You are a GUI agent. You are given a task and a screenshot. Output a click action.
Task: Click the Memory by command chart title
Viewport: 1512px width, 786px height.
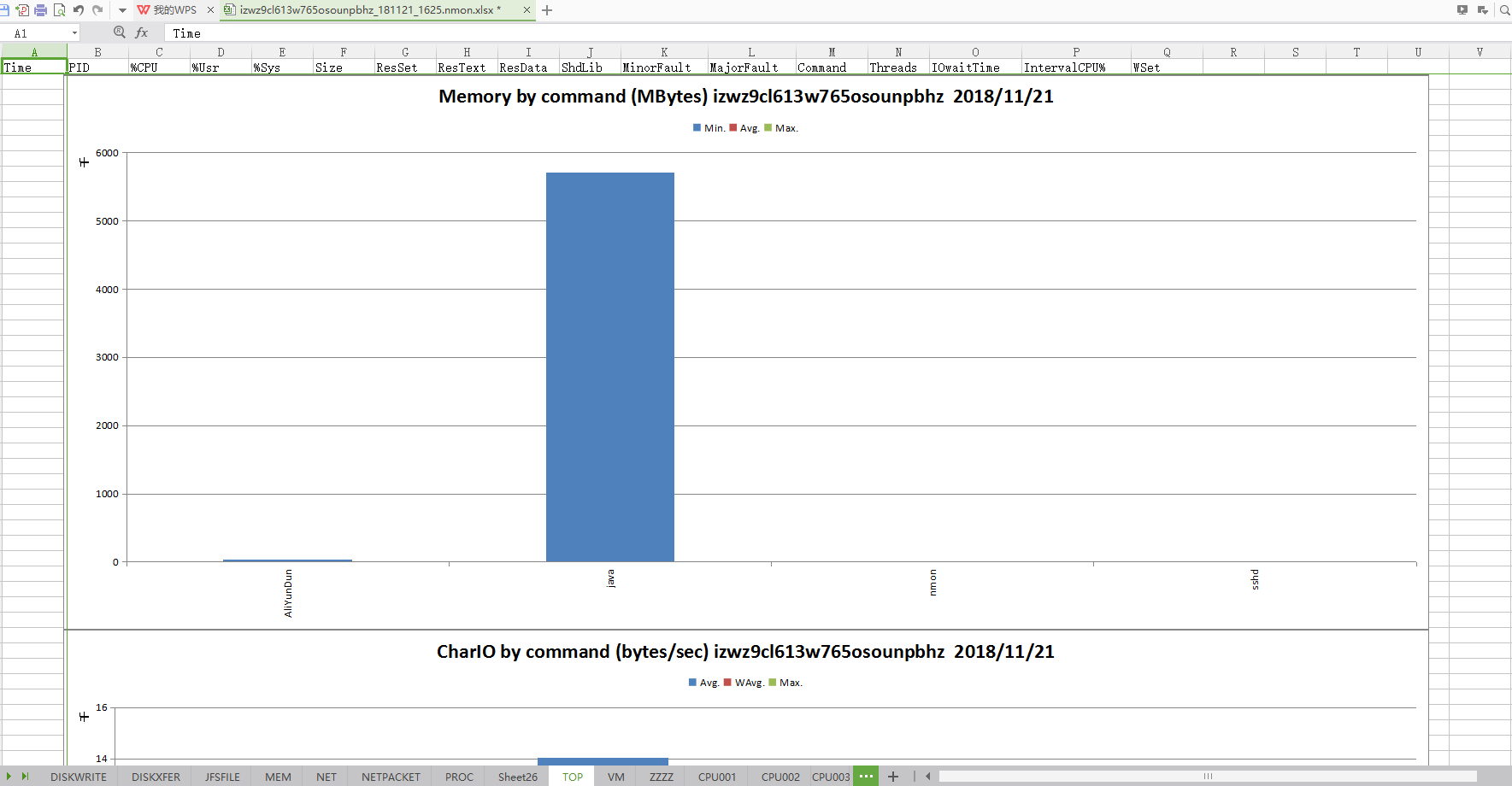pos(746,97)
